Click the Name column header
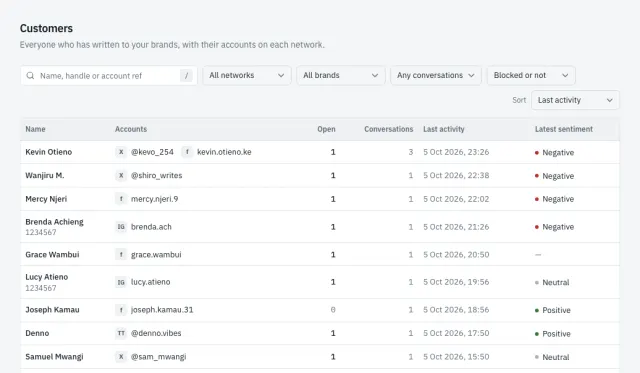The image size is (640, 373). [x=36, y=129]
